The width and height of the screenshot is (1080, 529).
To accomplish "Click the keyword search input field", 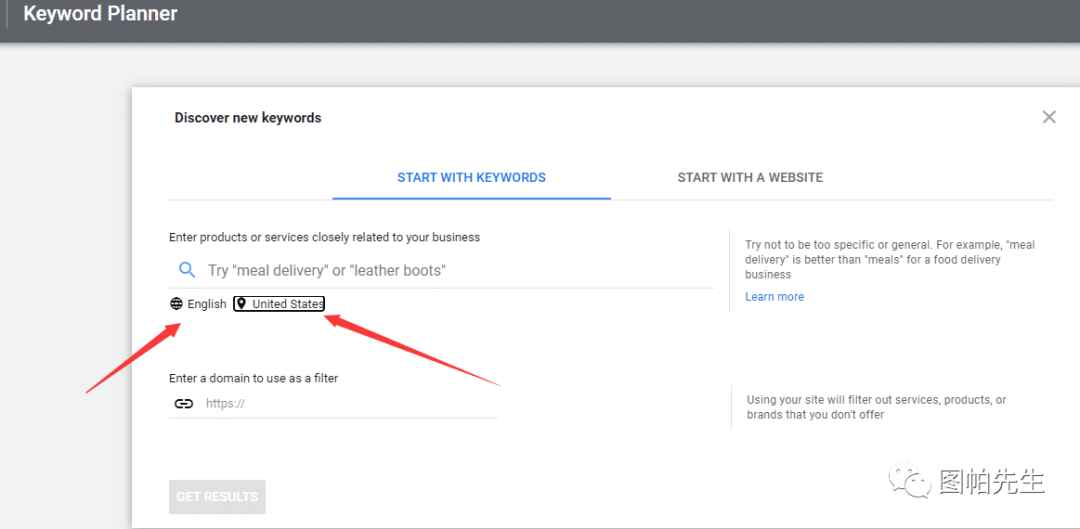I will (442, 270).
